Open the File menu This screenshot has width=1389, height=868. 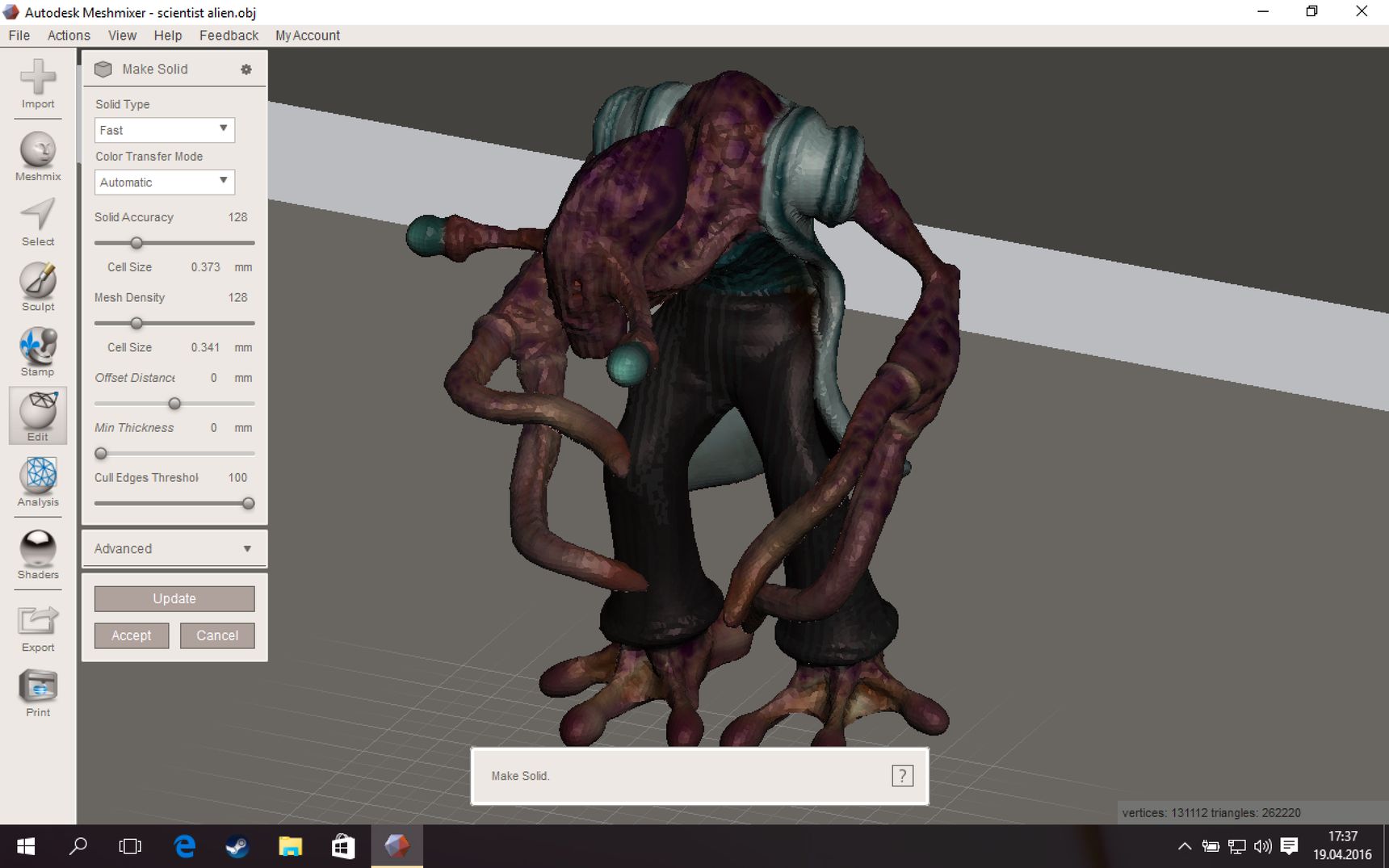tap(19, 36)
